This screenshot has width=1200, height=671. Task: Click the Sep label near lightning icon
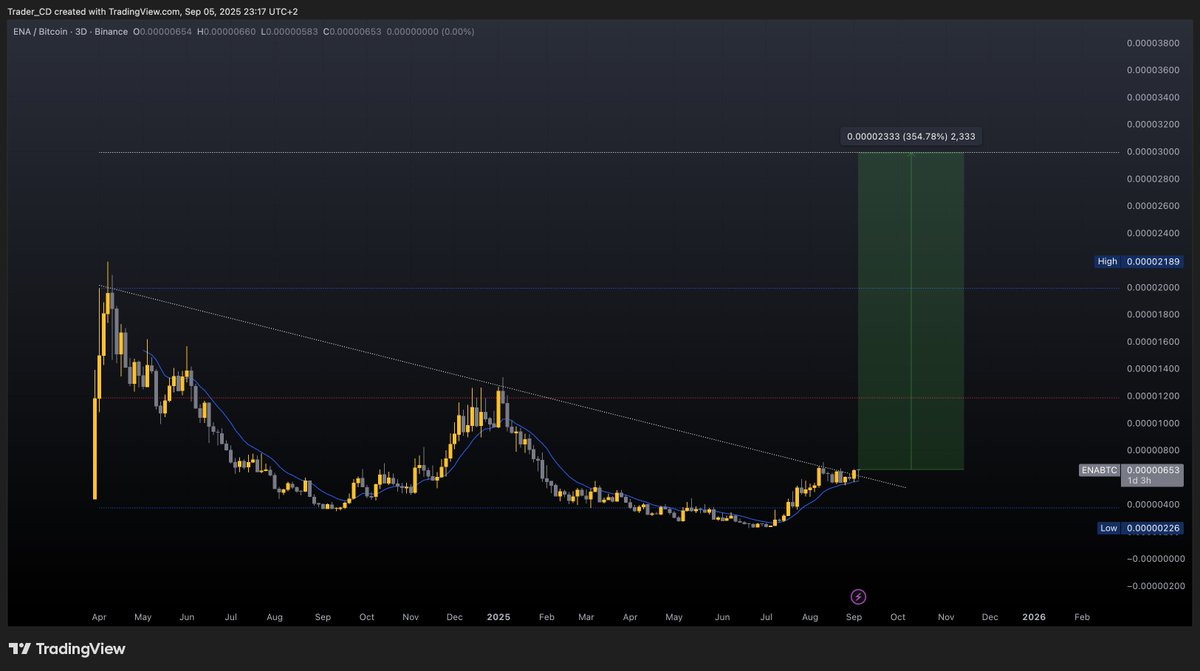855,617
